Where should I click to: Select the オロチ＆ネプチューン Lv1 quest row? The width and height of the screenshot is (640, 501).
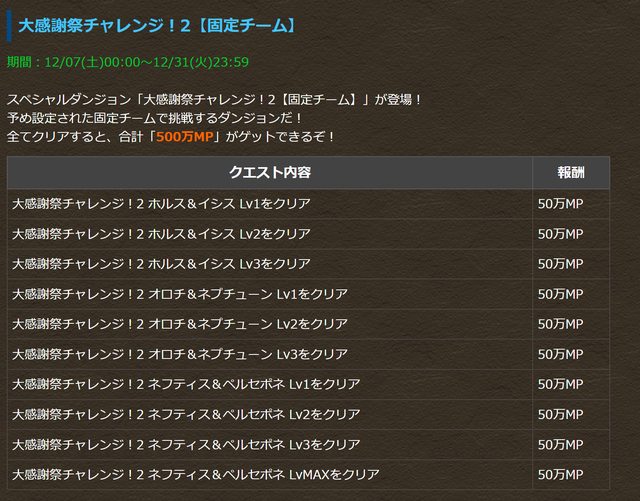click(x=309, y=294)
